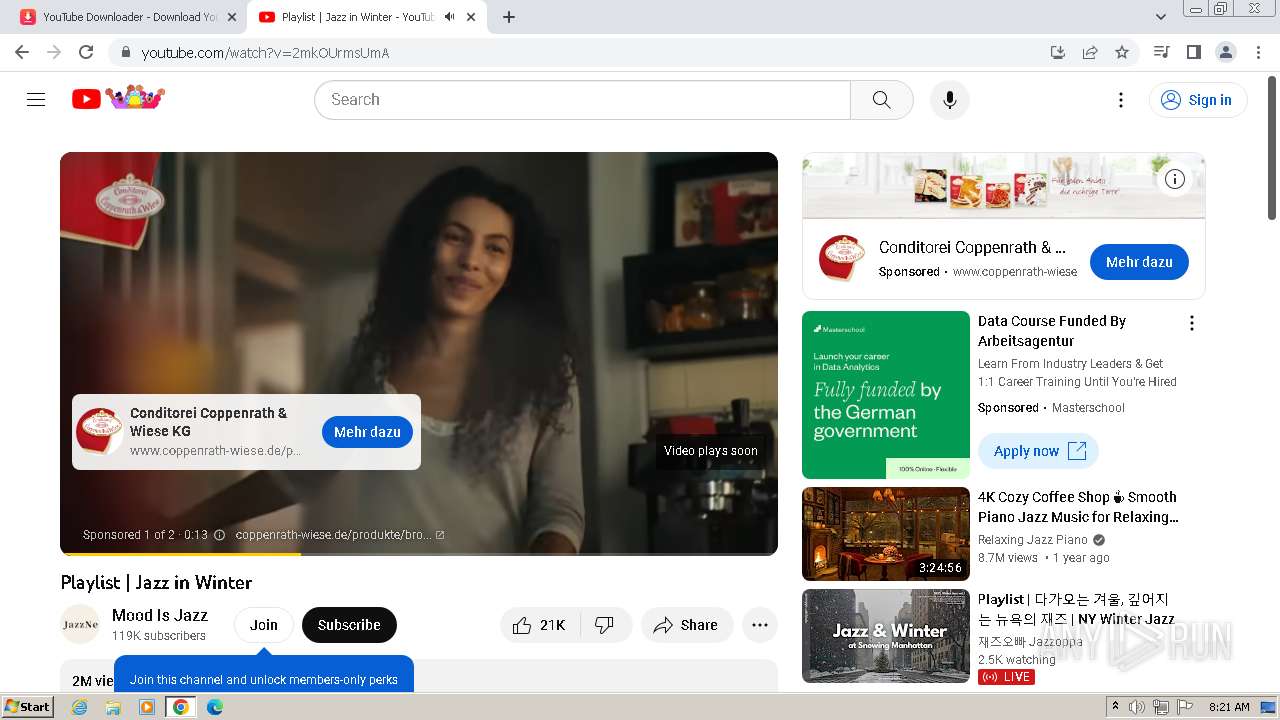The width and height of the screenshot is (1280, 720).
Task: Open options for Data Course ad
Action: pos(1191,323)
